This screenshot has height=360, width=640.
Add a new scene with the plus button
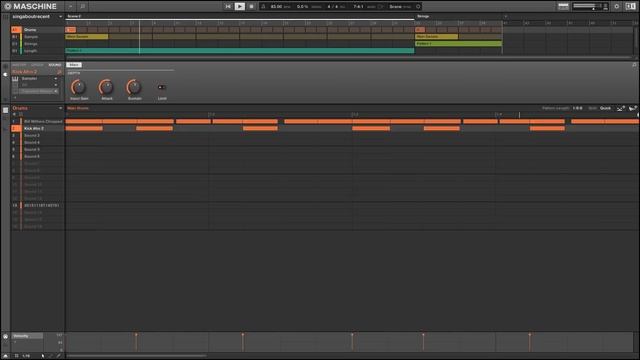click(x=505, y=16)
